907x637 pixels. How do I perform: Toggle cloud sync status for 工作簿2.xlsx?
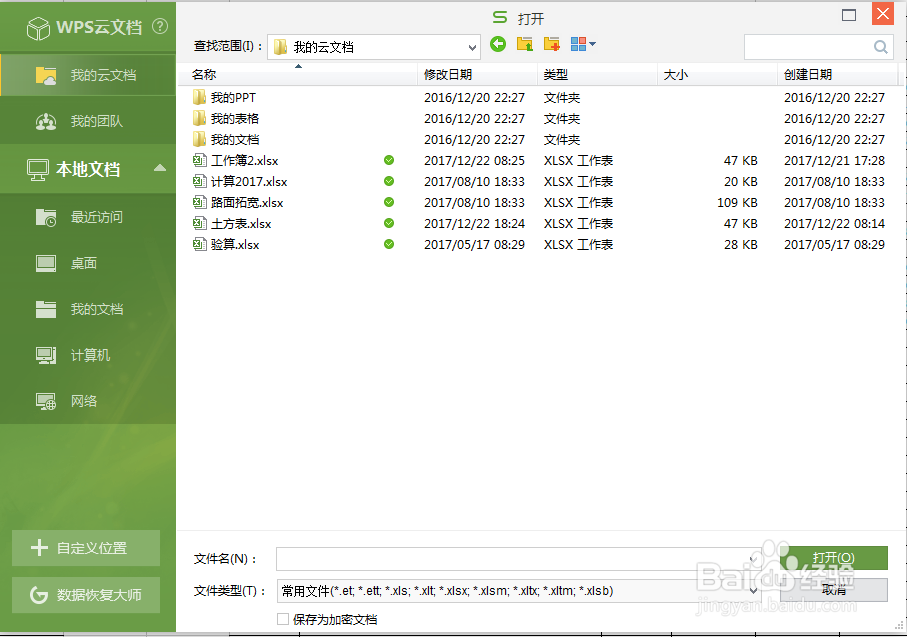point(389,160)
